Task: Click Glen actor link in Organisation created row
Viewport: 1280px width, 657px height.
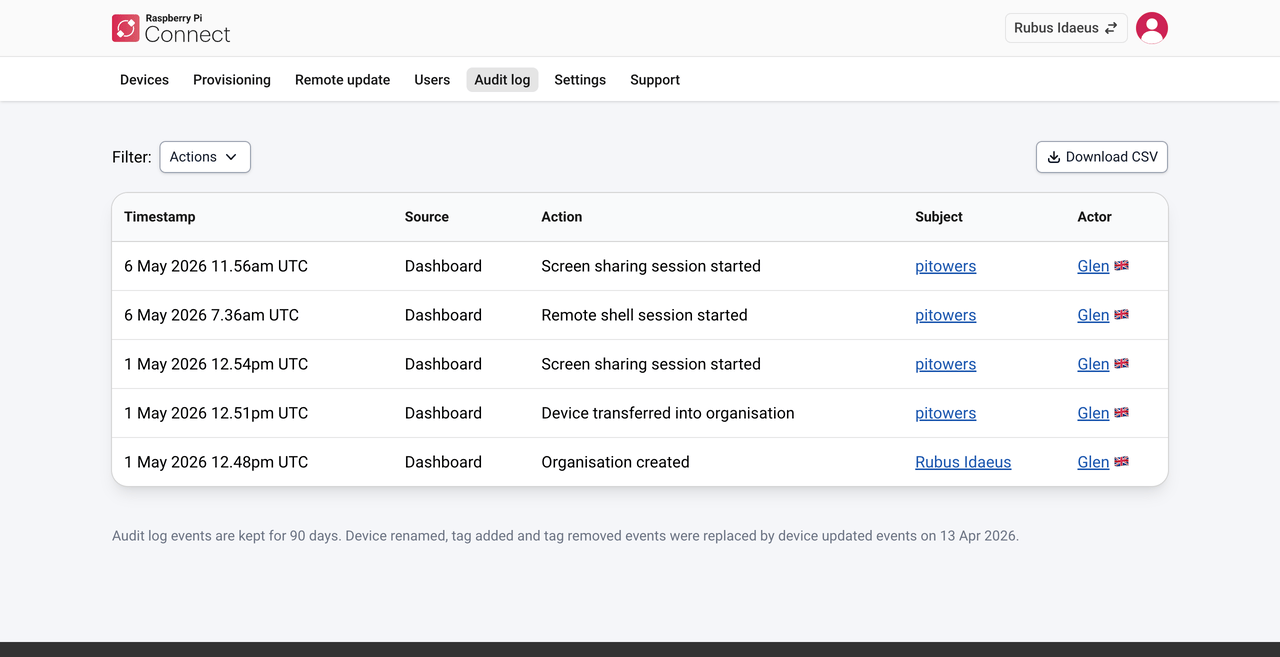Action: point(1093,462)
